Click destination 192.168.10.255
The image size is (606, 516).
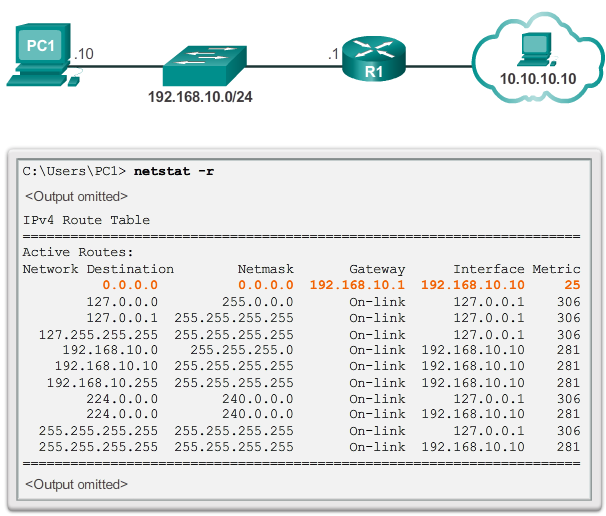[102, 383]
